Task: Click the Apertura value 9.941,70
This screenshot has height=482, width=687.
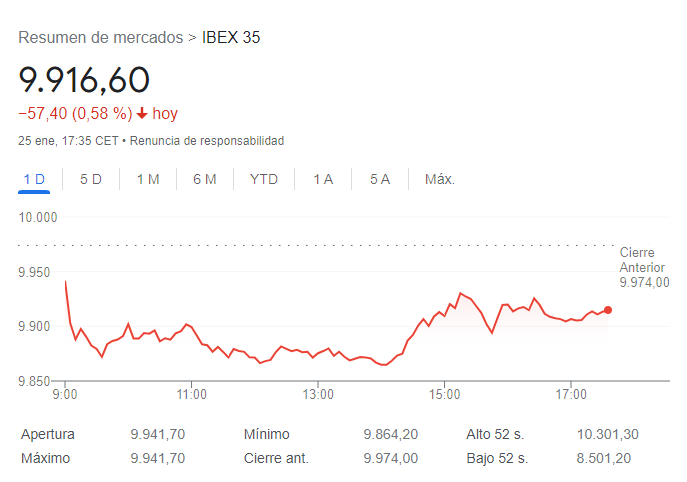Action: tap(158, 434)
